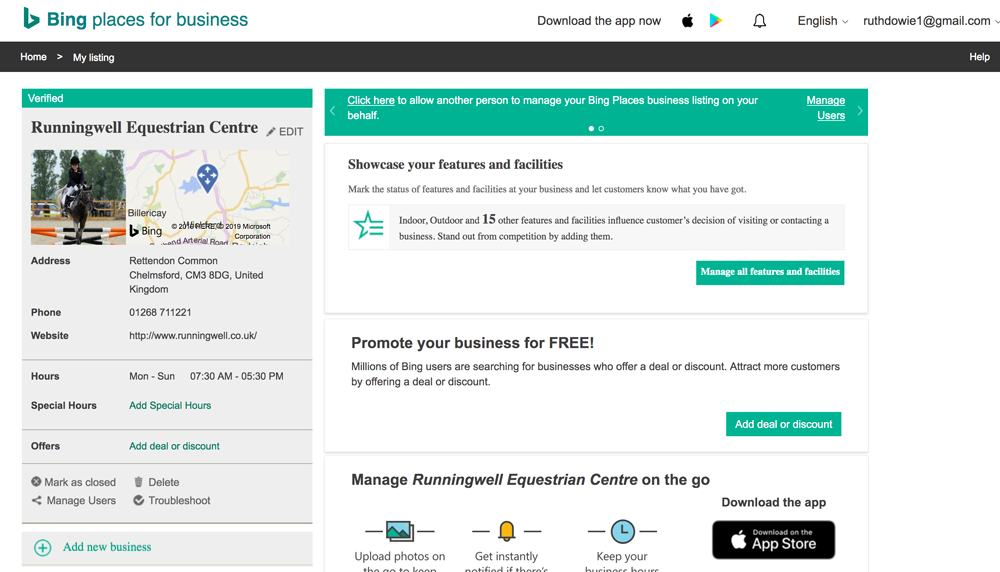Open the Google Play icon in header

pyautogui.click(x=716, y=21)
